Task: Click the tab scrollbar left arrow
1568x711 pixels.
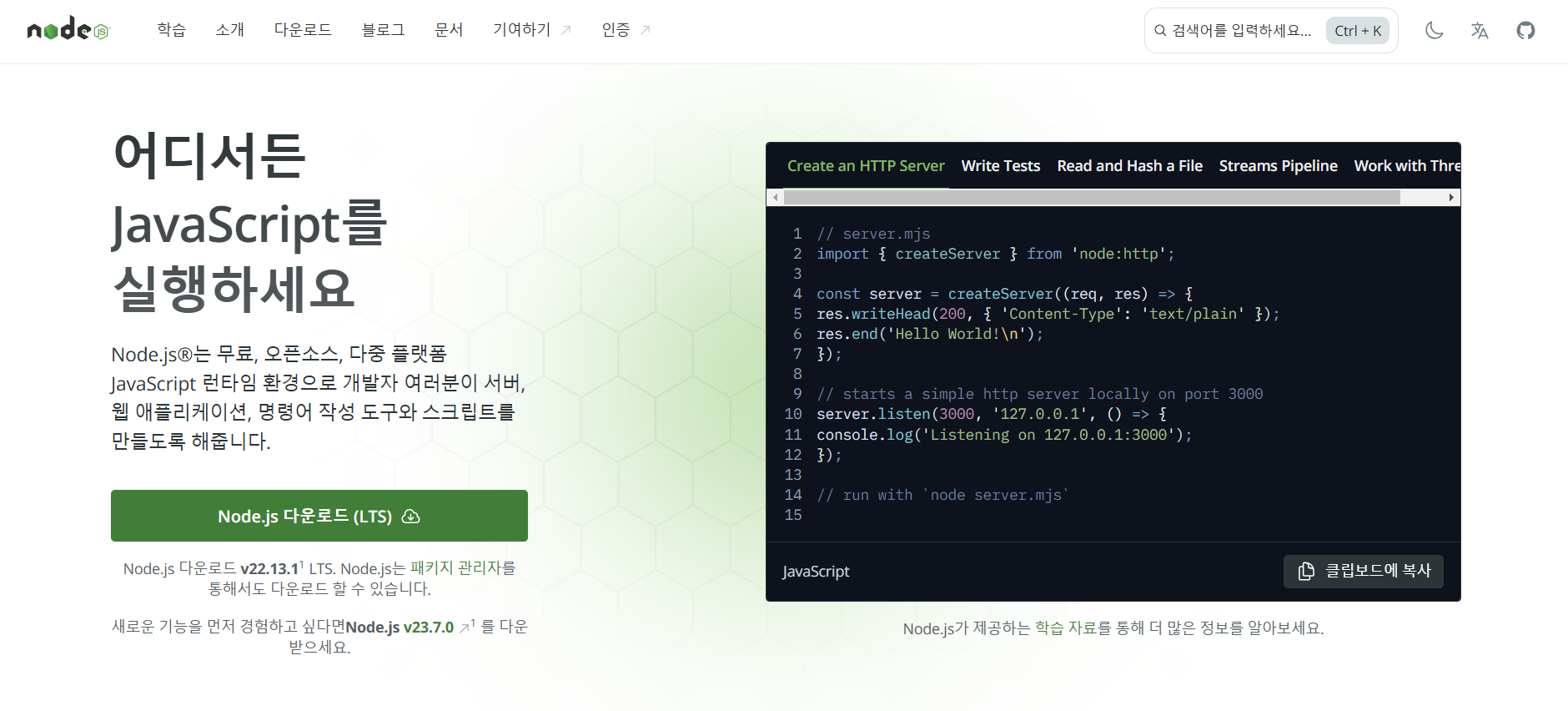Action: tap(776, 198)
